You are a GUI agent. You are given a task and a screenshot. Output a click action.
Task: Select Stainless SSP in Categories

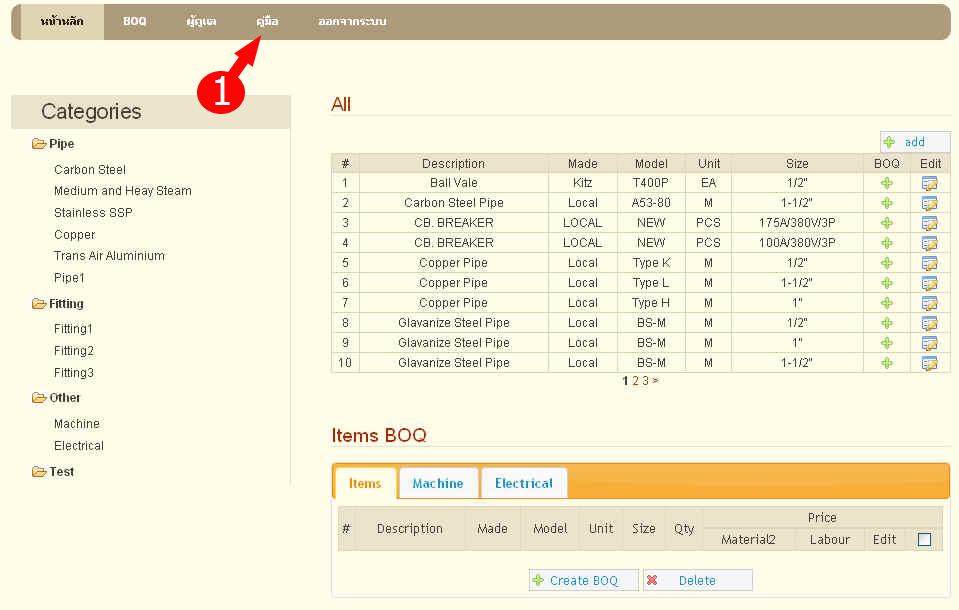(93, 213)
